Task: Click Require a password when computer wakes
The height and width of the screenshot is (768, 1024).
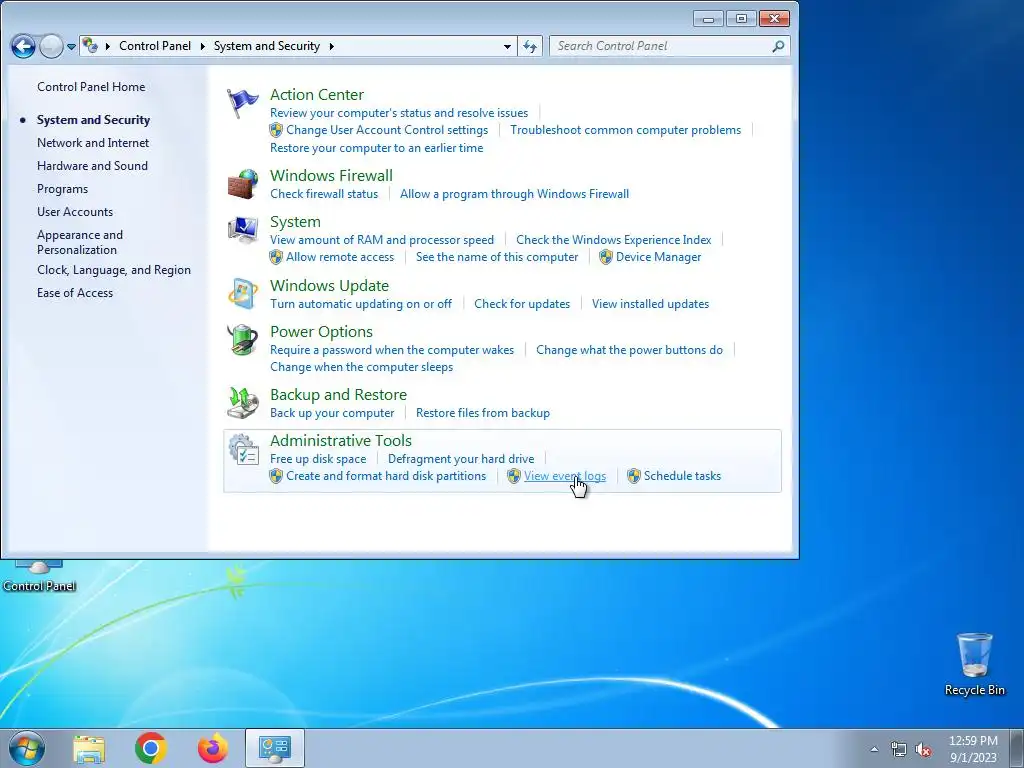Action: pyautogui.click(x=392, y=350)
